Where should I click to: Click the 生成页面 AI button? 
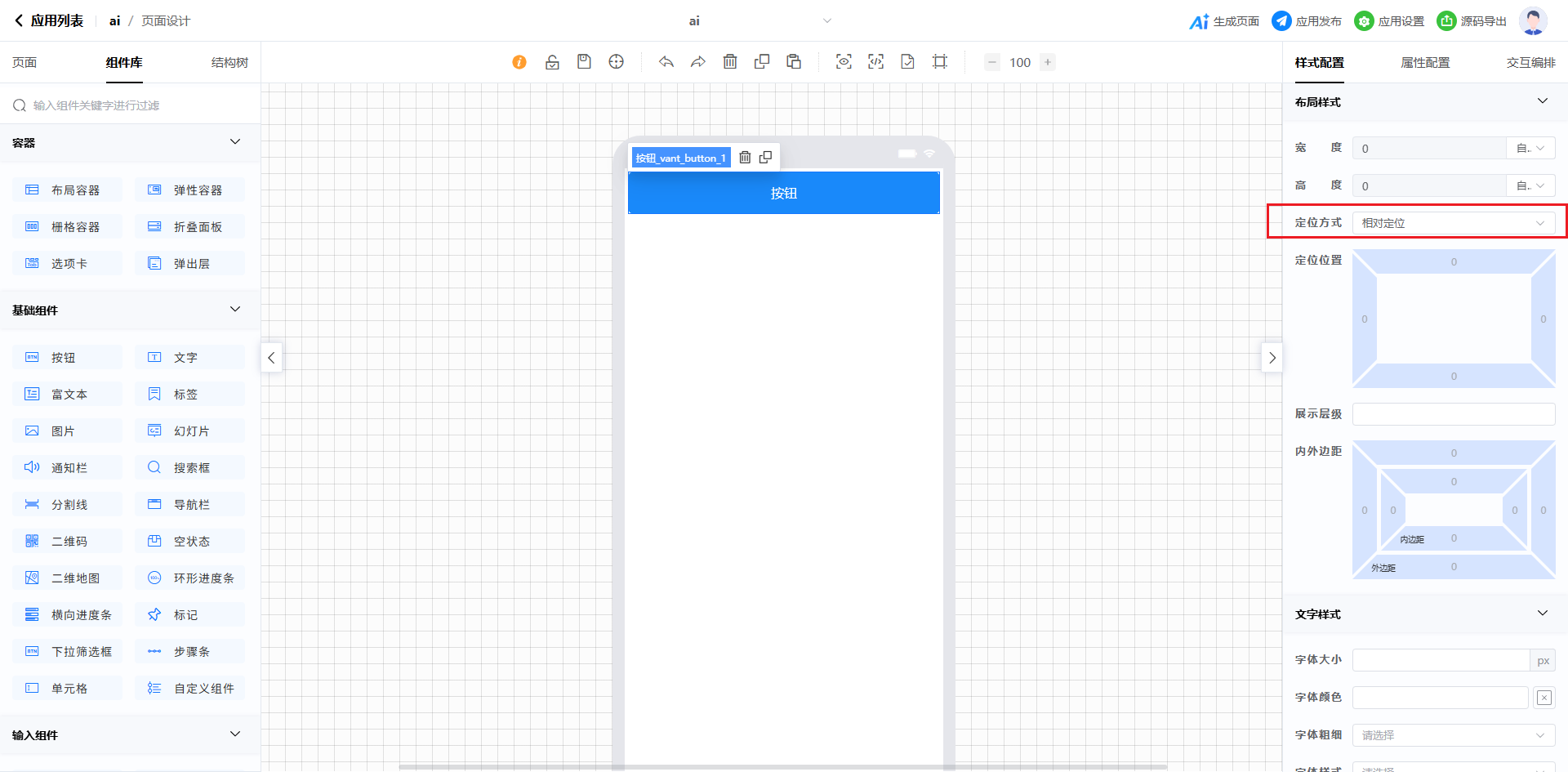(1224, 21)
